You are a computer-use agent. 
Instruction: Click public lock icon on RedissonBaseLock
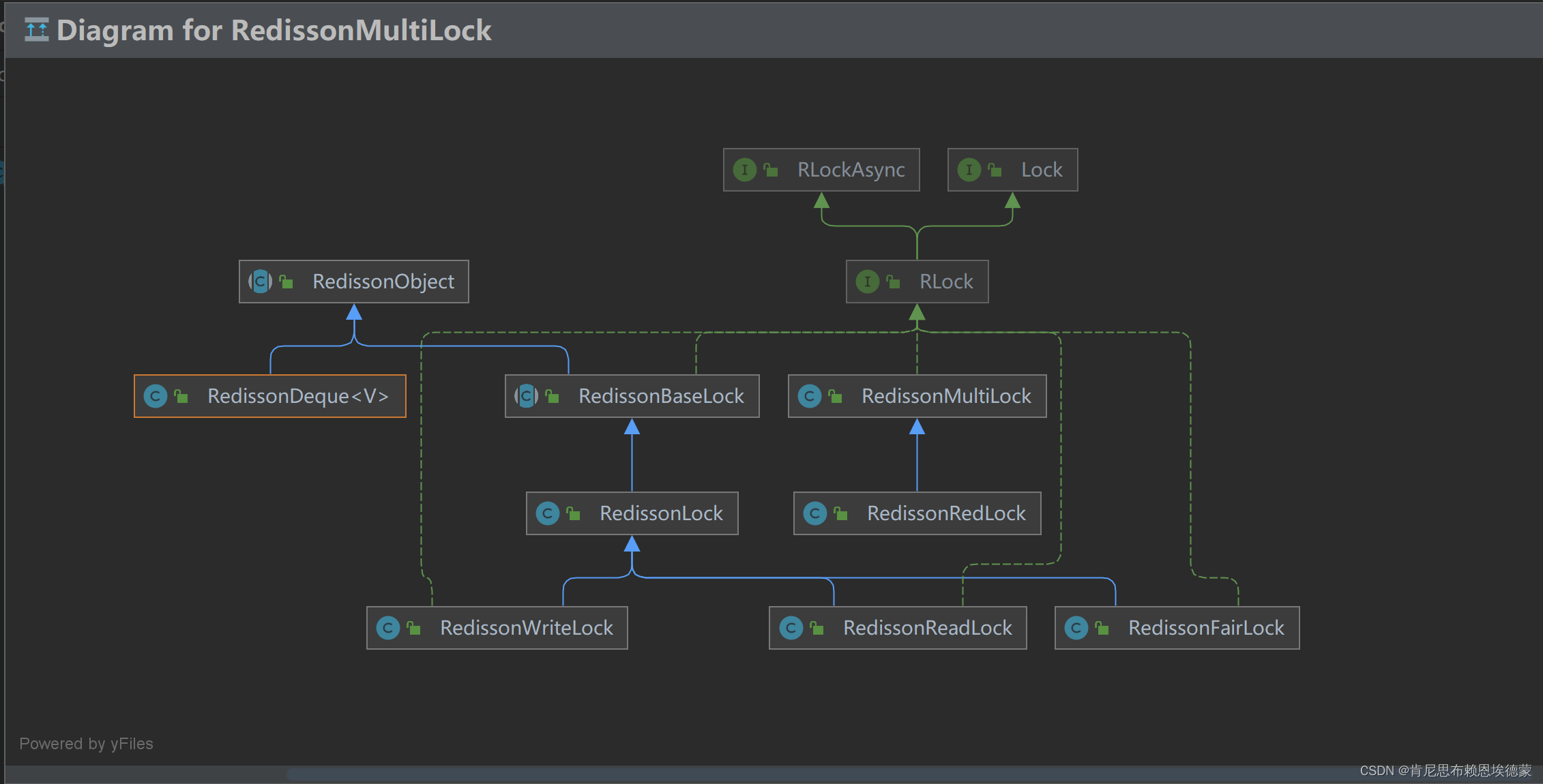[553, 396]
